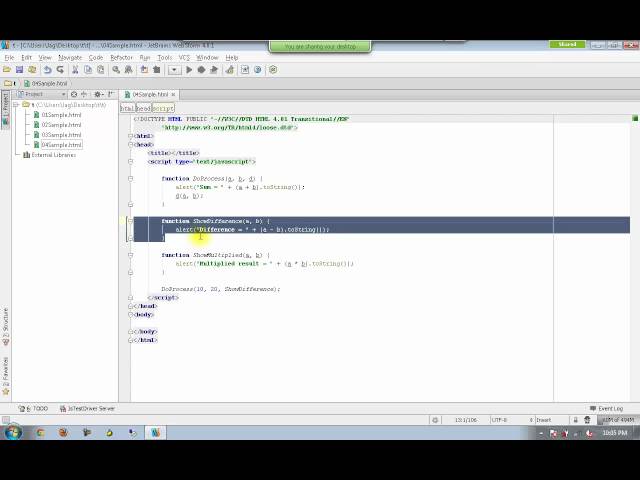Click the Debug icon in toolbar
This screenshot has width=640, height=480.
pos(201,70)
